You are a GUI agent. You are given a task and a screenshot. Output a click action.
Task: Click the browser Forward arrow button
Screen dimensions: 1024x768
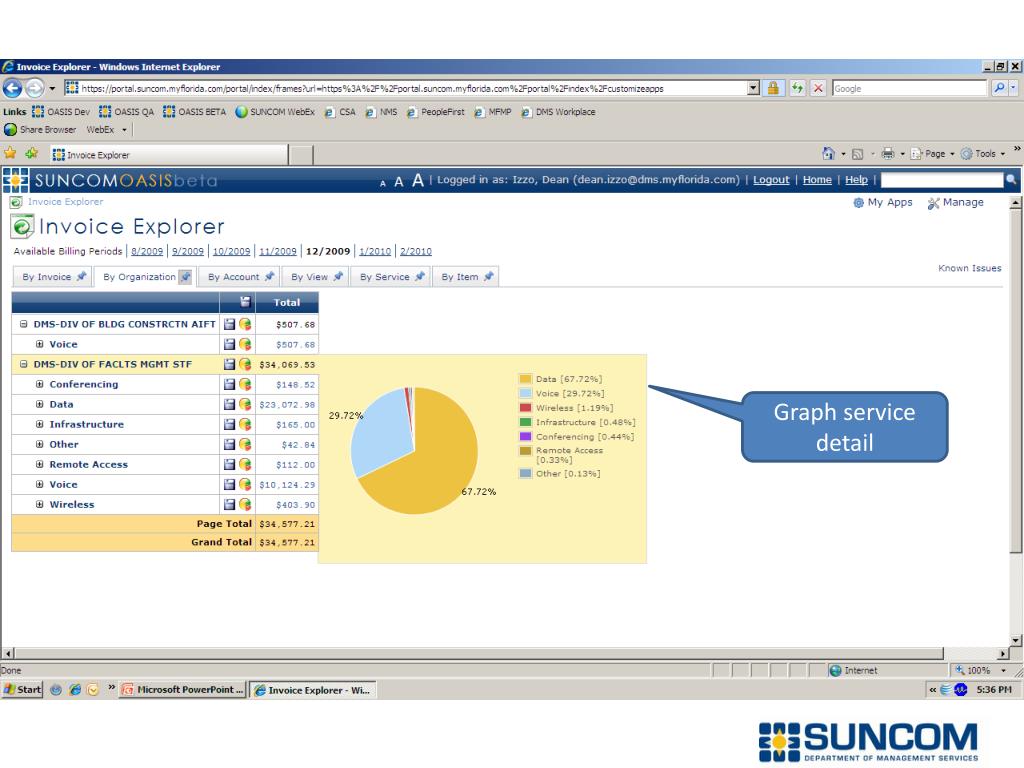[x=35, y=88]
